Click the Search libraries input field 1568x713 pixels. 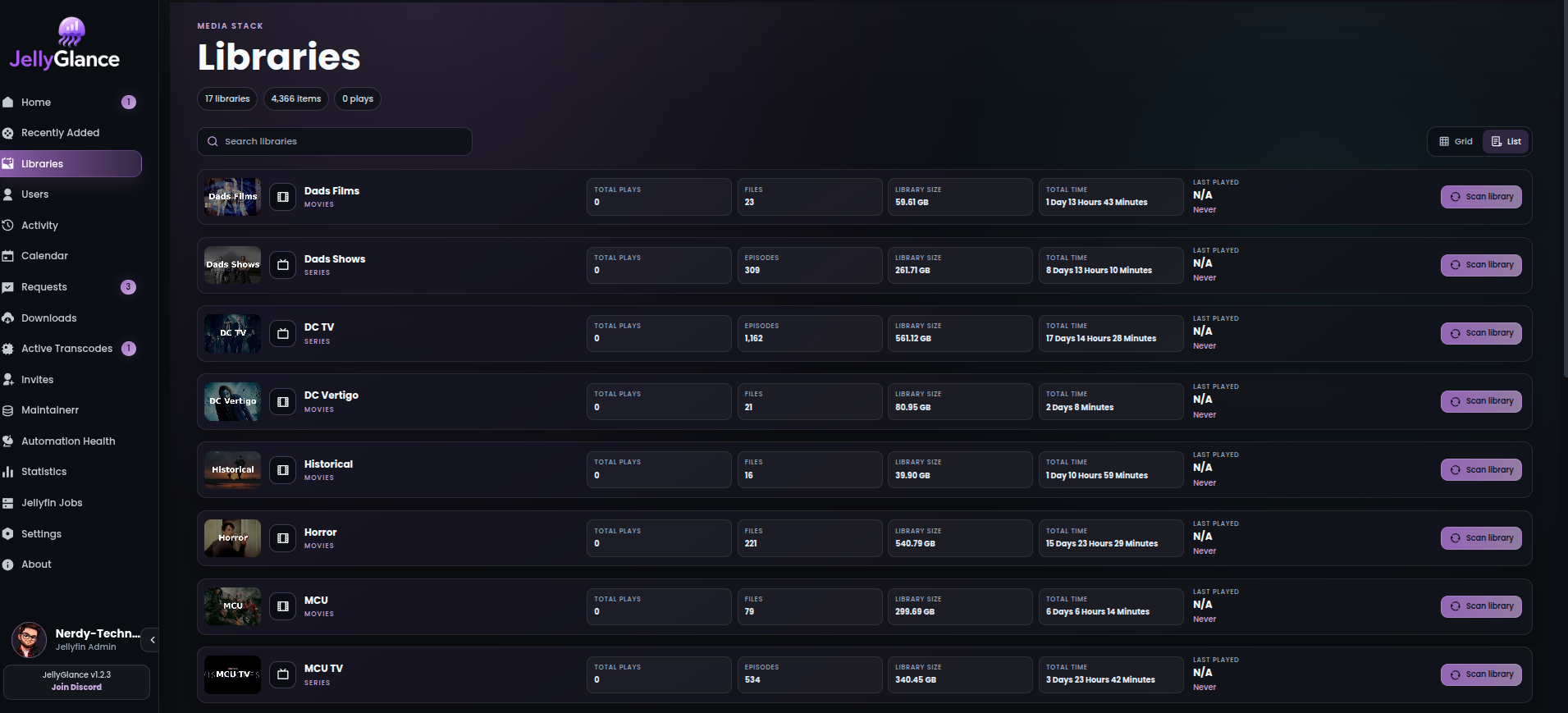(x=335, y=141)
